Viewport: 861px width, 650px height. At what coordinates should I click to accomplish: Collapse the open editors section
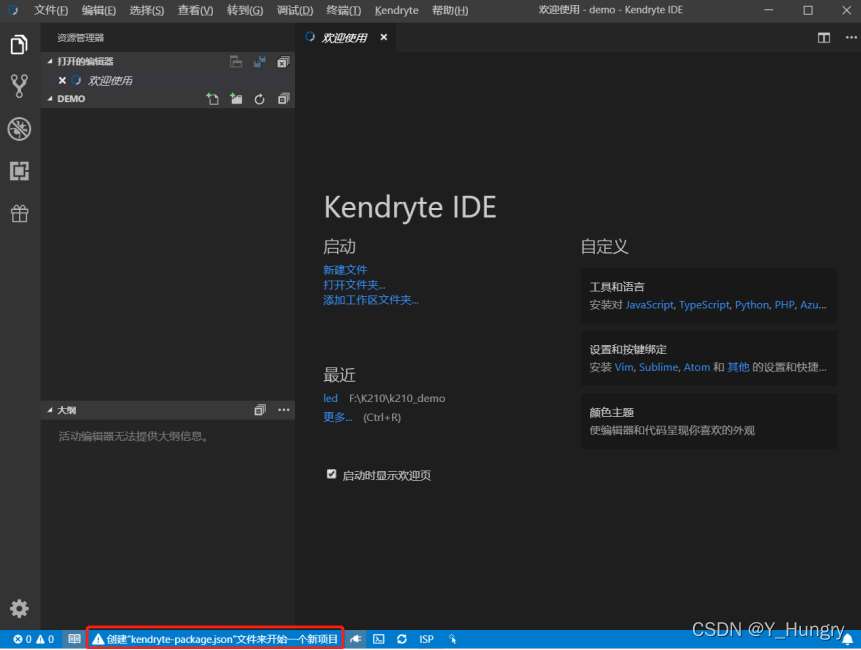(x=50, y=61)
